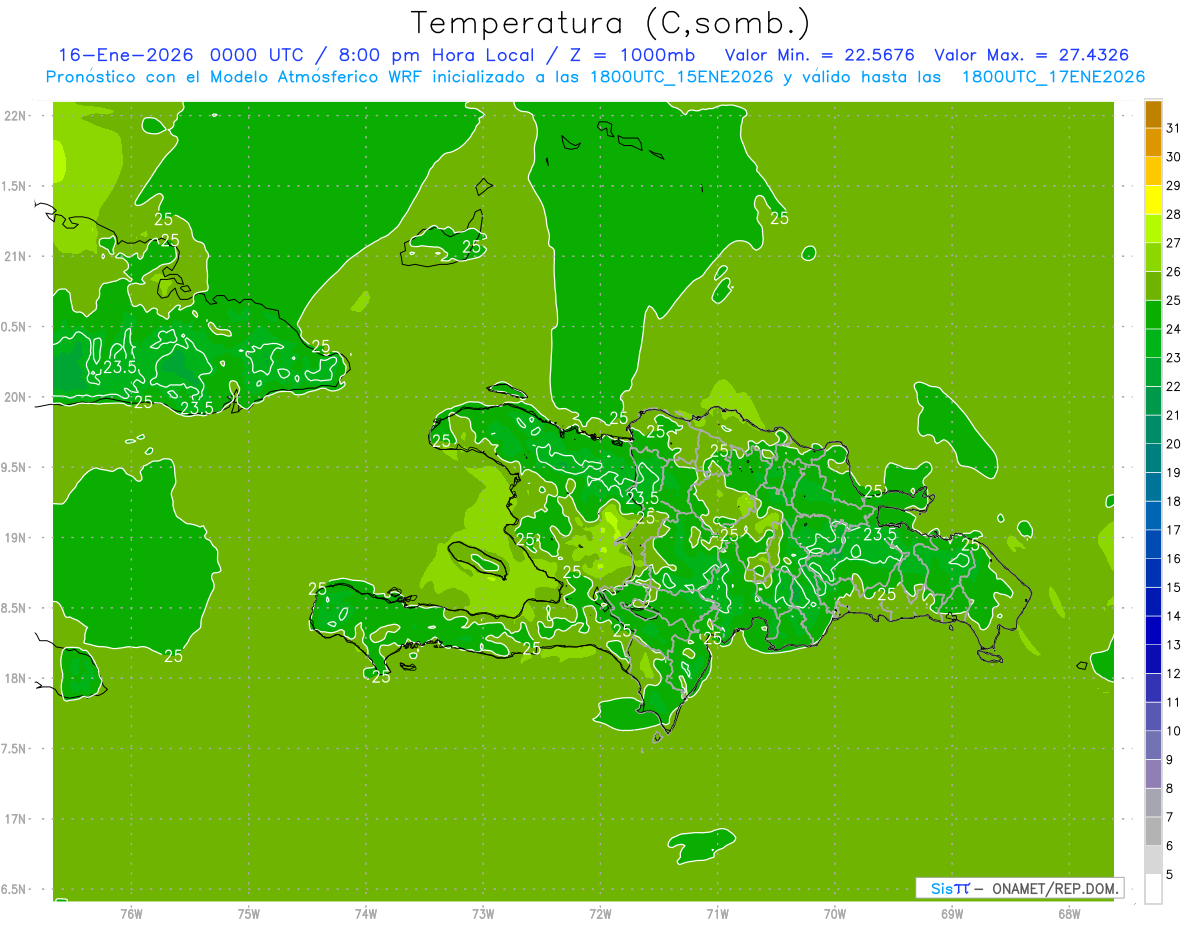Pick the gray color bar segment between 6 and 7
Screen dimensions: 1200x927
pos(1153,831)
